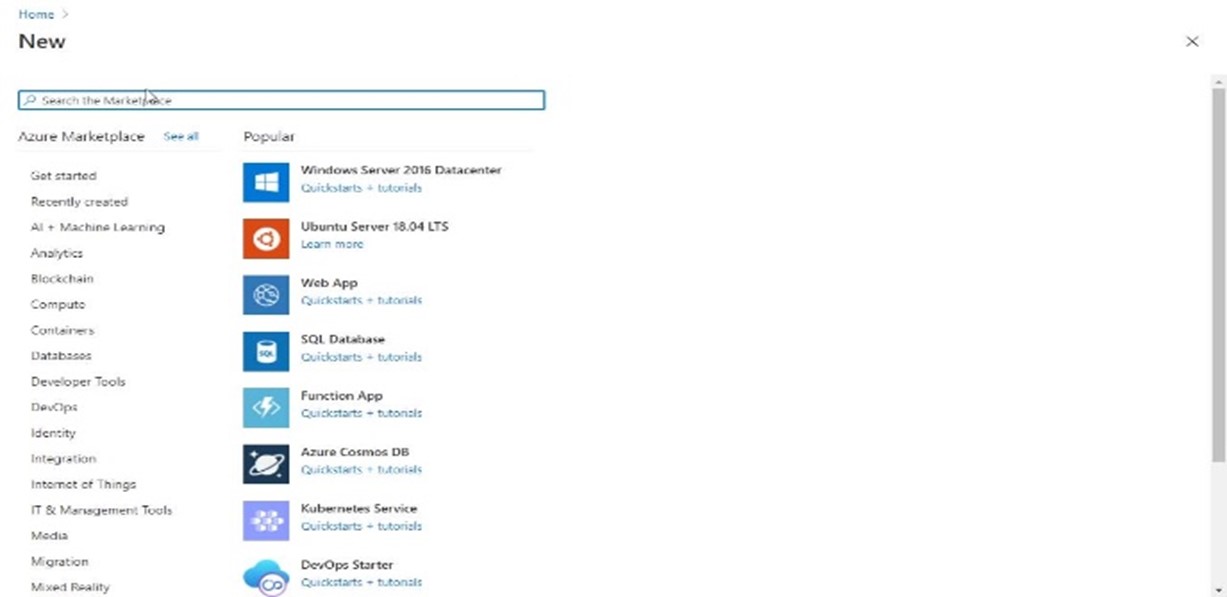Viewport: 1227px width, 597px height.
Task: Select the Ubuntu Server icon
Action: click(265, 239)
